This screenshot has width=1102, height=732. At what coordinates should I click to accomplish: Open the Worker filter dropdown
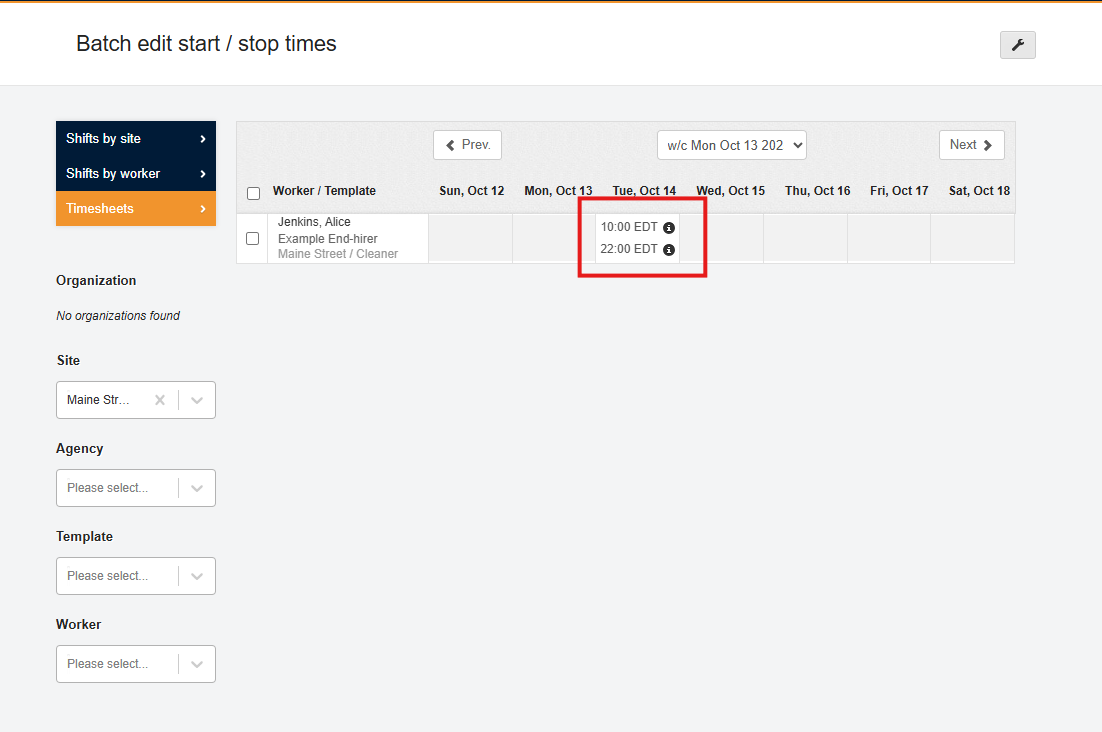[136, 664]
